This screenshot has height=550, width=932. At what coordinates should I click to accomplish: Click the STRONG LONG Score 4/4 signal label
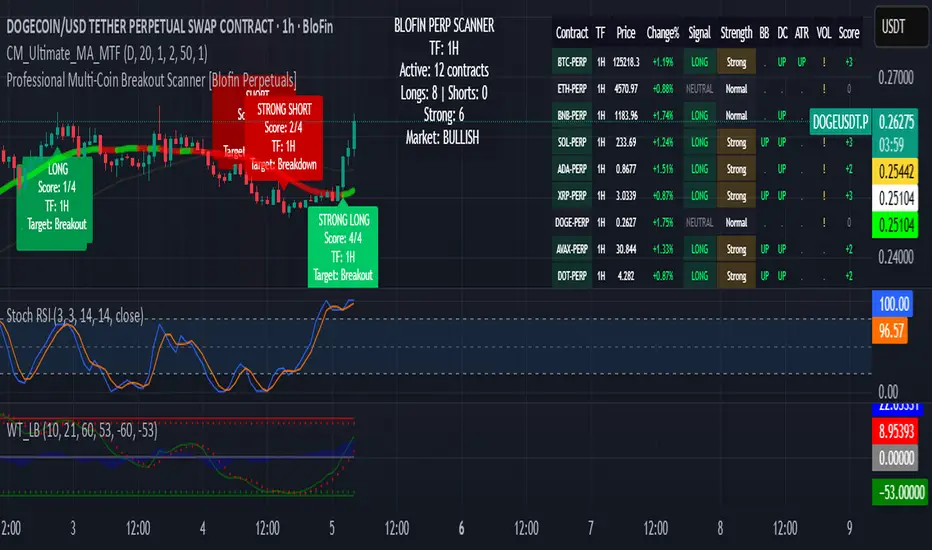(343, 247)
